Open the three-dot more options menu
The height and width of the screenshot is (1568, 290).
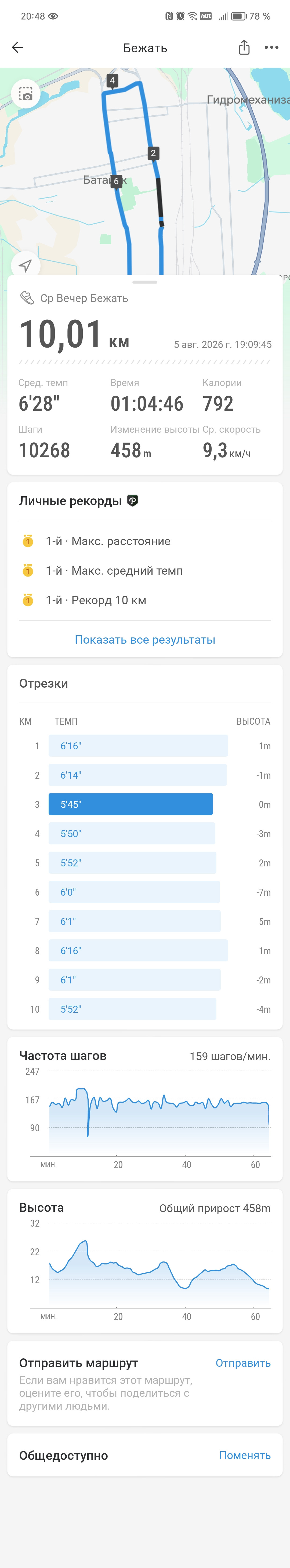271,48
